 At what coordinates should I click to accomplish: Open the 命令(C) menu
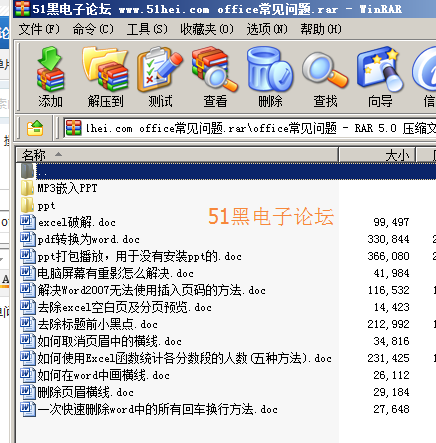93,29
